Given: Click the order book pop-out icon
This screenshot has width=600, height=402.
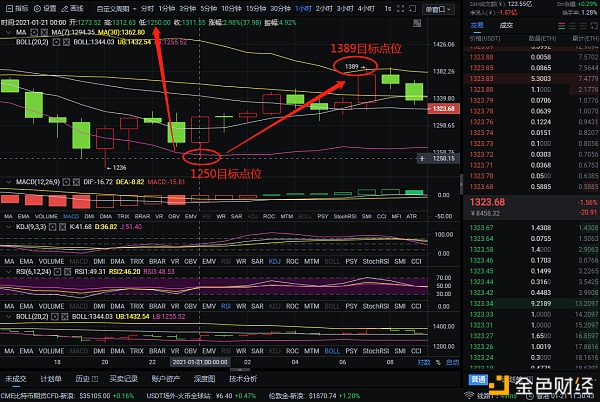Looking at the screenshot, I should 594,26.
